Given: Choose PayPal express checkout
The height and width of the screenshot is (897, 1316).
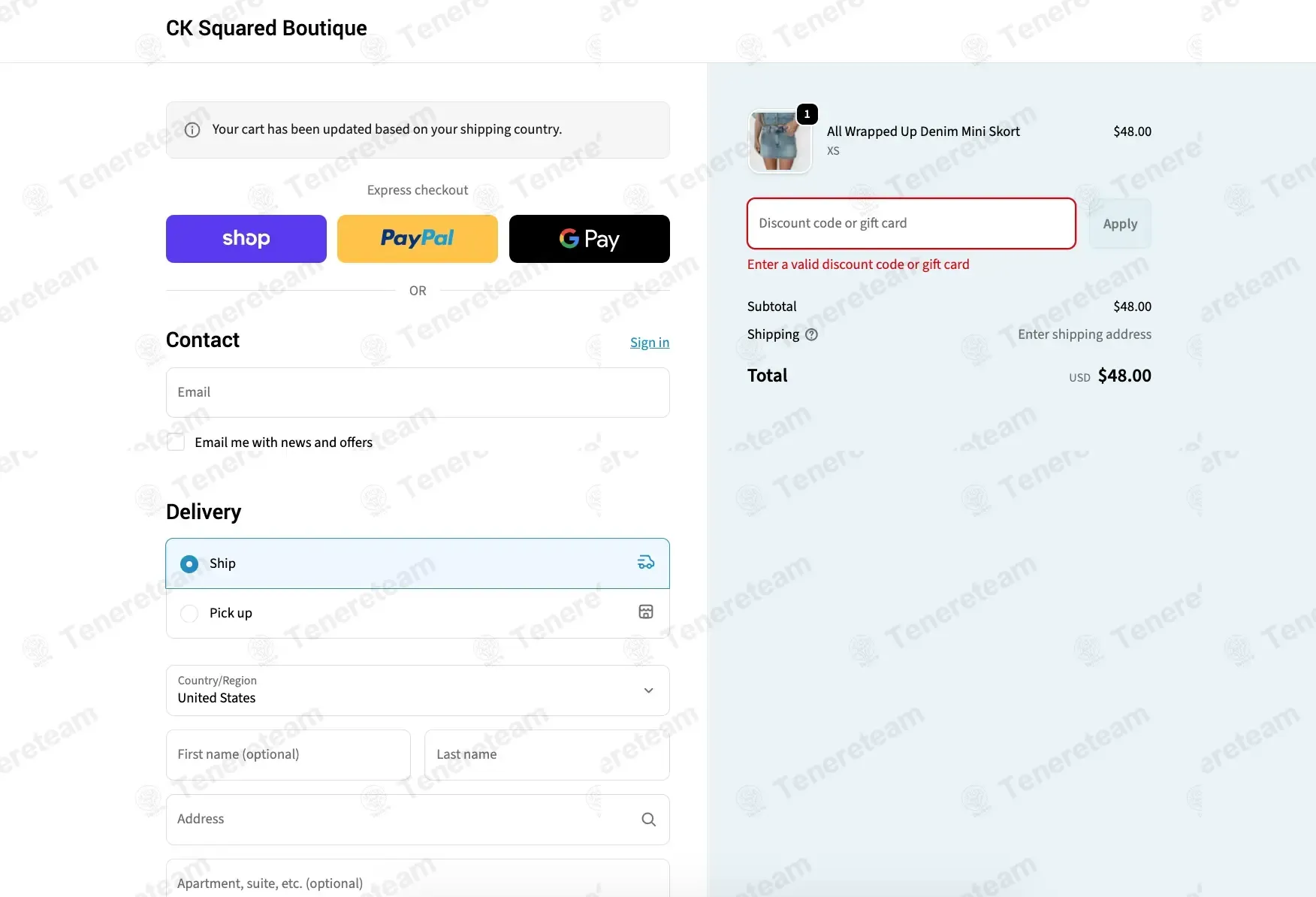Looking at the screenshot, I should (417, 239).
